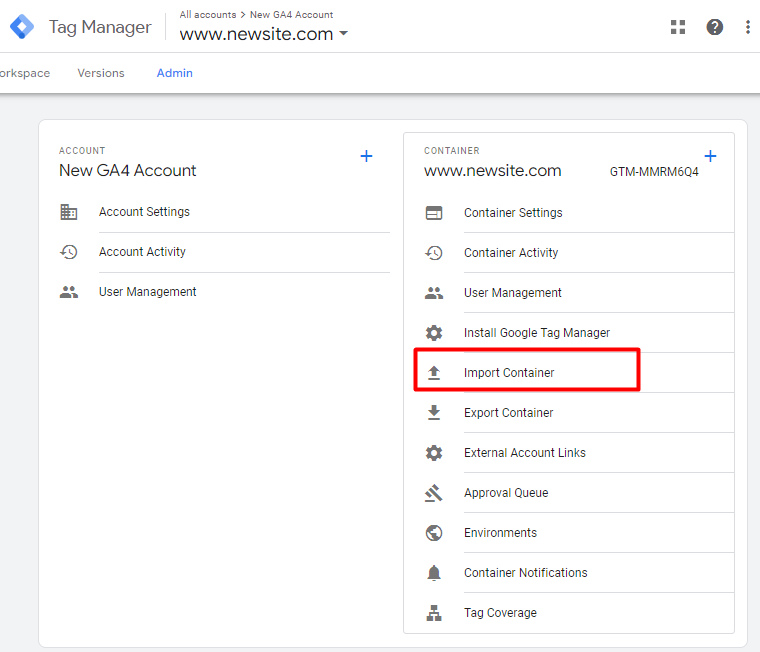Click the Tag Manager logo icon
Image resolution: width=760 pixels, height=652 pixels.
point(22,27)
